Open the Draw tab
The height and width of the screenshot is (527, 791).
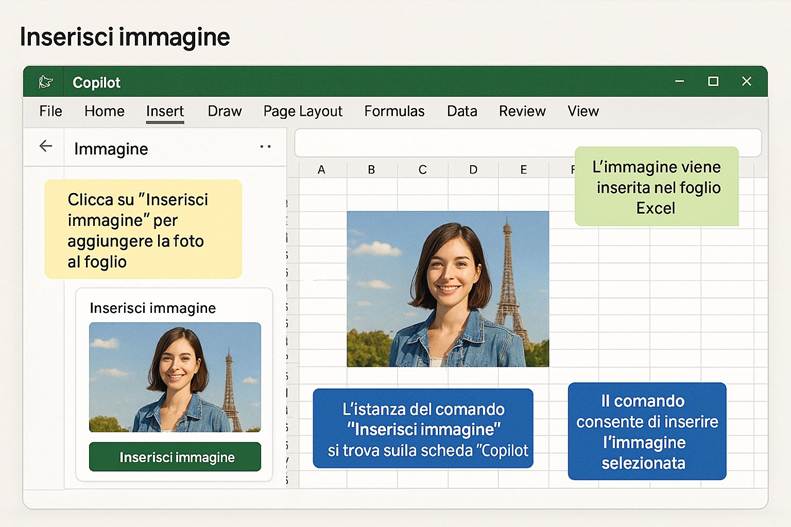point(224,111)
